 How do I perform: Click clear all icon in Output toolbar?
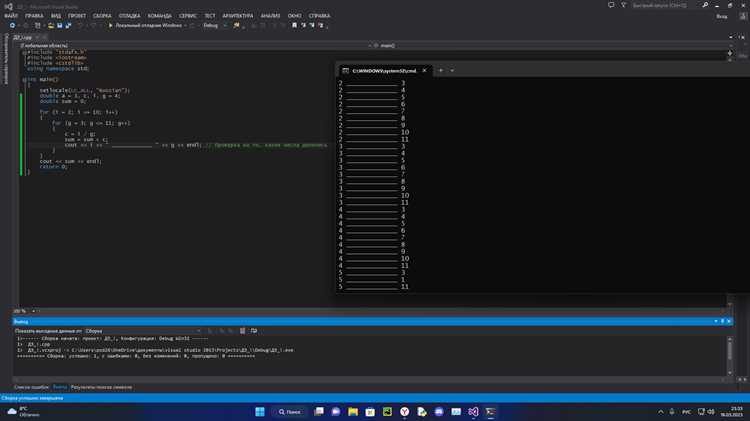[243, 331]
